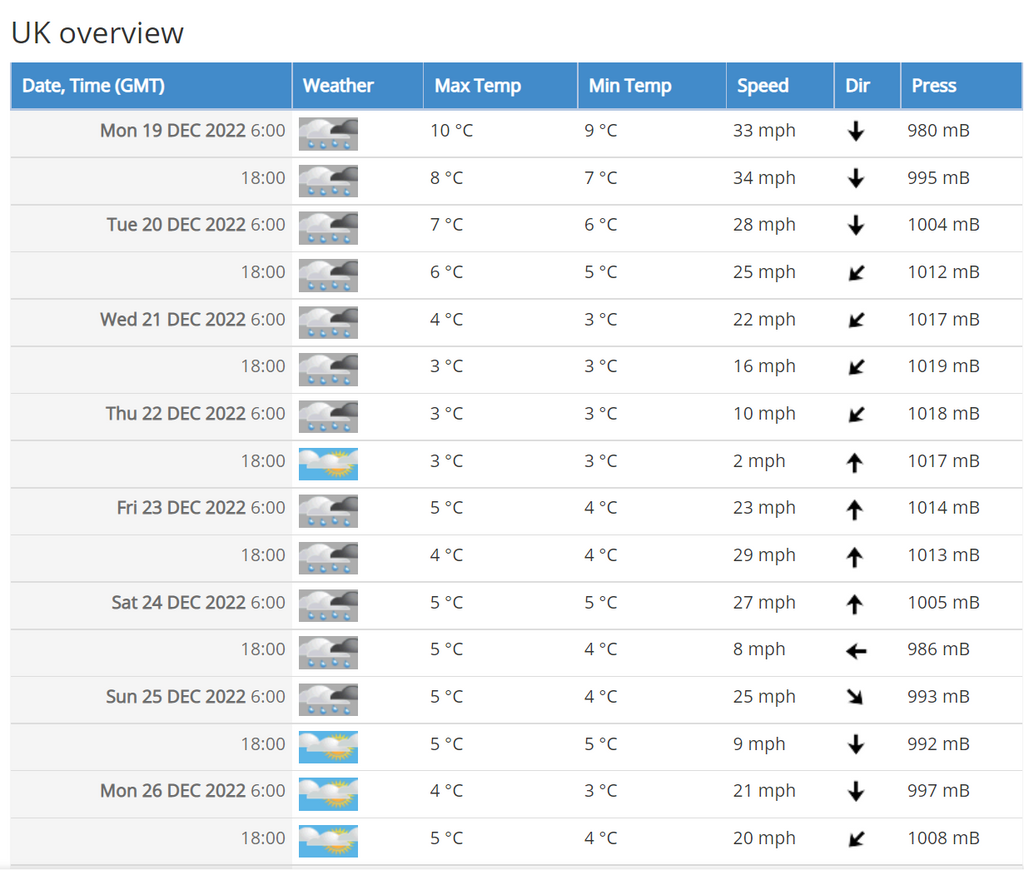Image resolution: width=1024 pixels, height=870 pixels.
Task: Click the direction arrow in the 1004 mB row
Action: (856, 225)
